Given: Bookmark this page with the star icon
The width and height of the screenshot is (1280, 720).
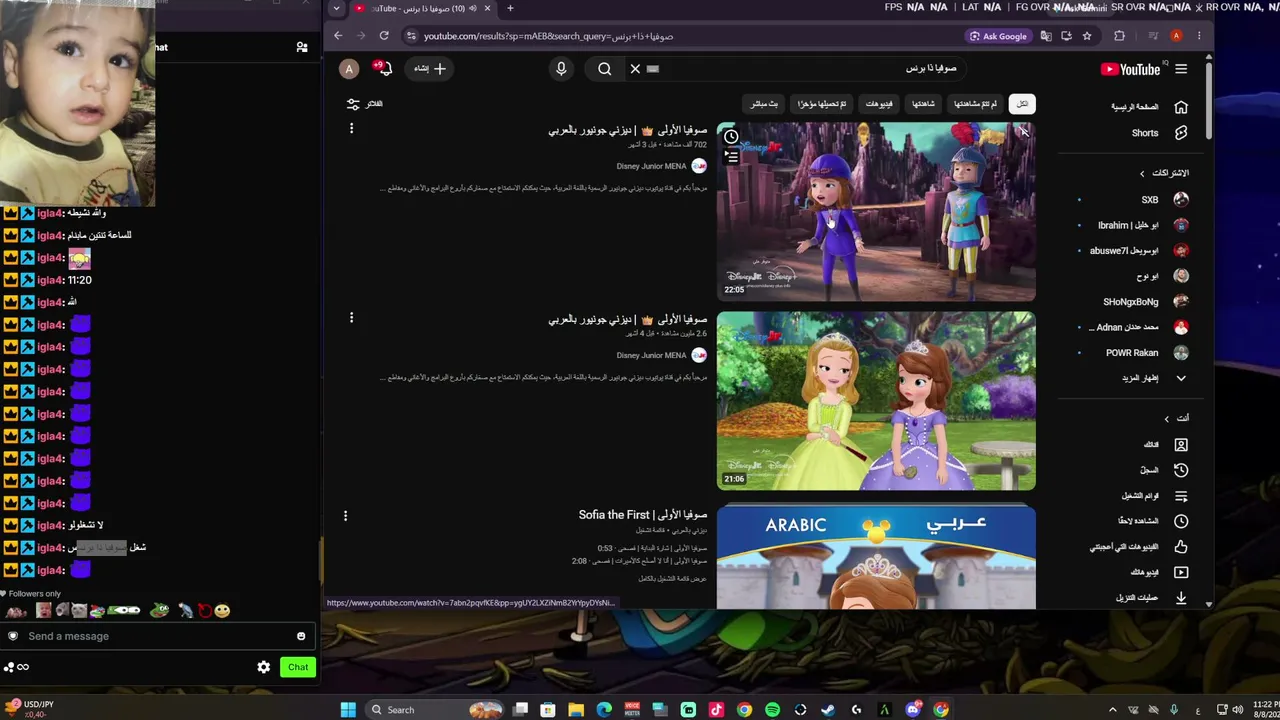Looking at the screenshot, I should [x=1087, y=36].
